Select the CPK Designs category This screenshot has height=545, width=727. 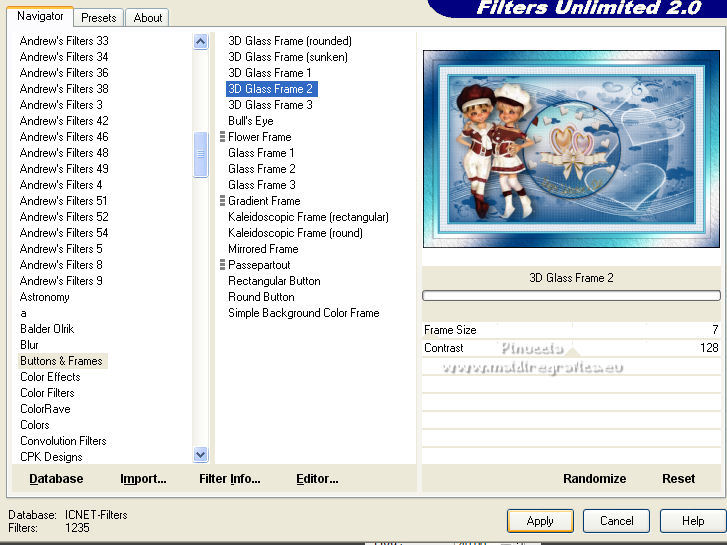[x=51, y=457]
